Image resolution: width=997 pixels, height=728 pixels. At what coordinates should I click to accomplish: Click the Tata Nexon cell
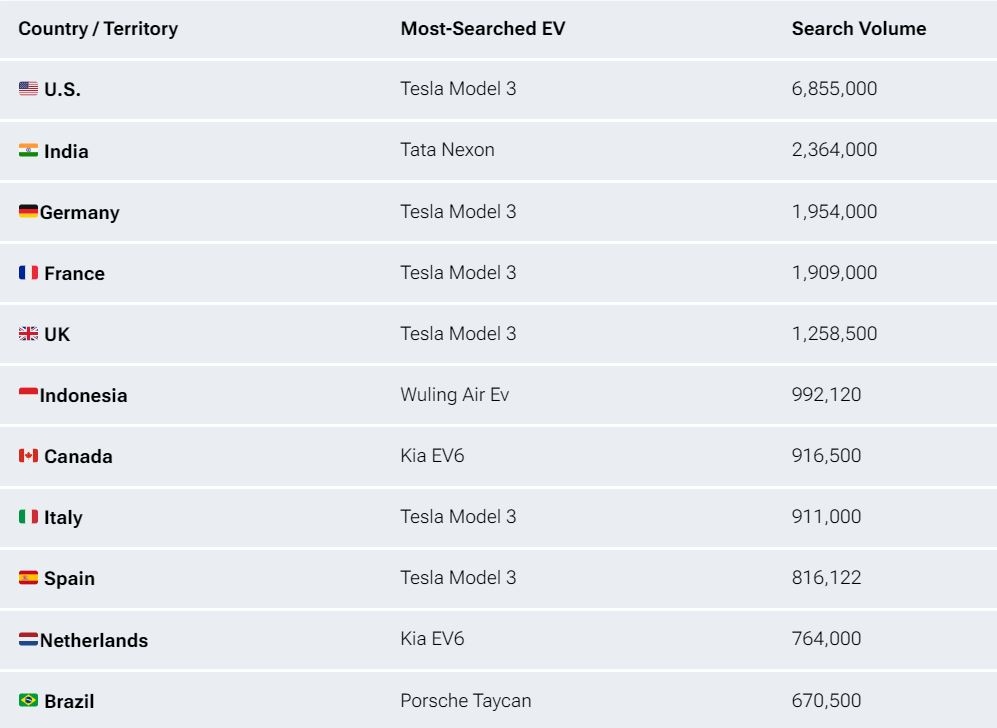447,150
